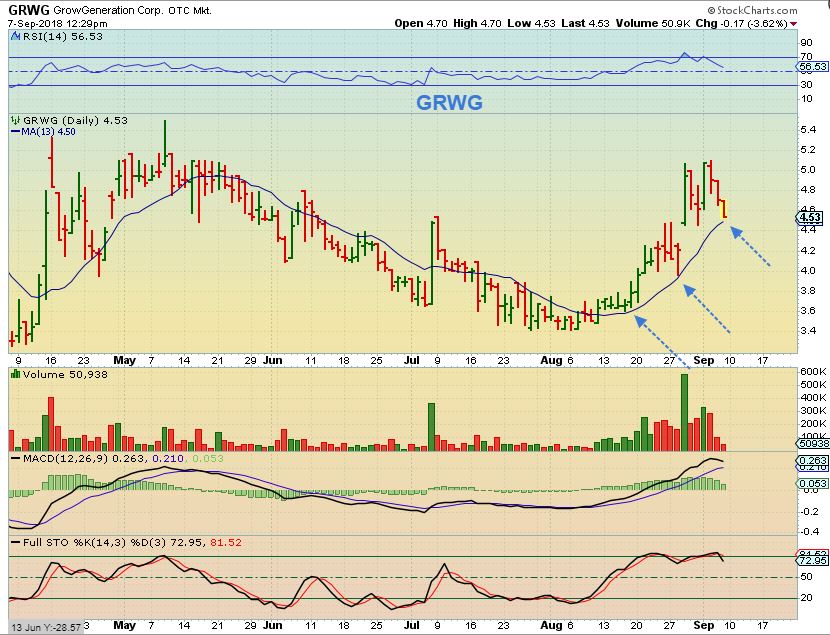
Task: Click the Volume 50.9K header value
Action: (x=654, y=23)
